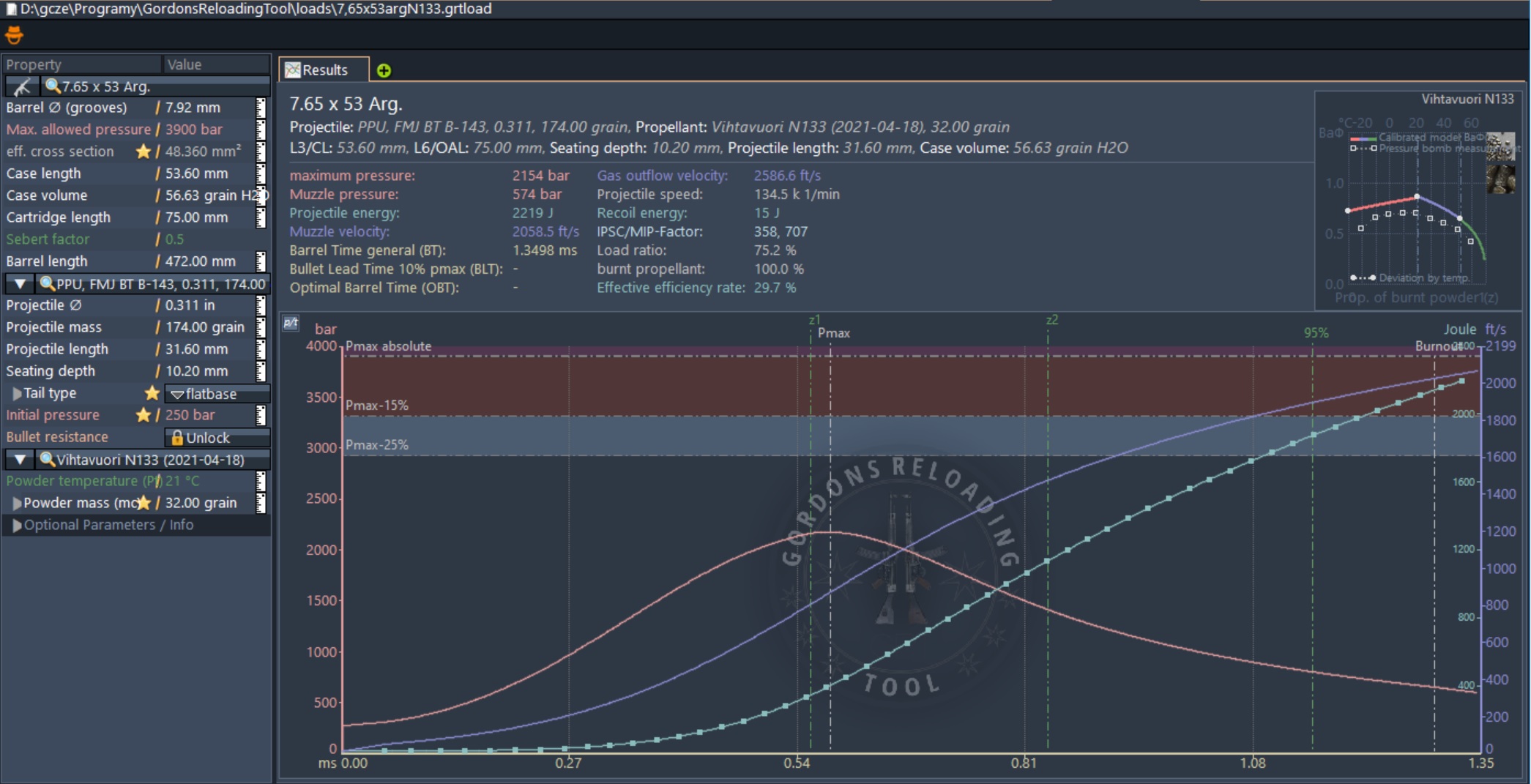Open projectile search via the PPU FMJ magnifier
The image size is (1531, 784).
(x=48, y=284)
